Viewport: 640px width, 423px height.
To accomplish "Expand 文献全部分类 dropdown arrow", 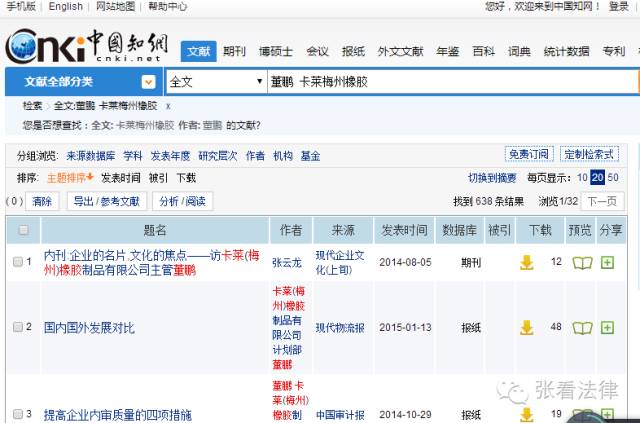I will 149,82.
